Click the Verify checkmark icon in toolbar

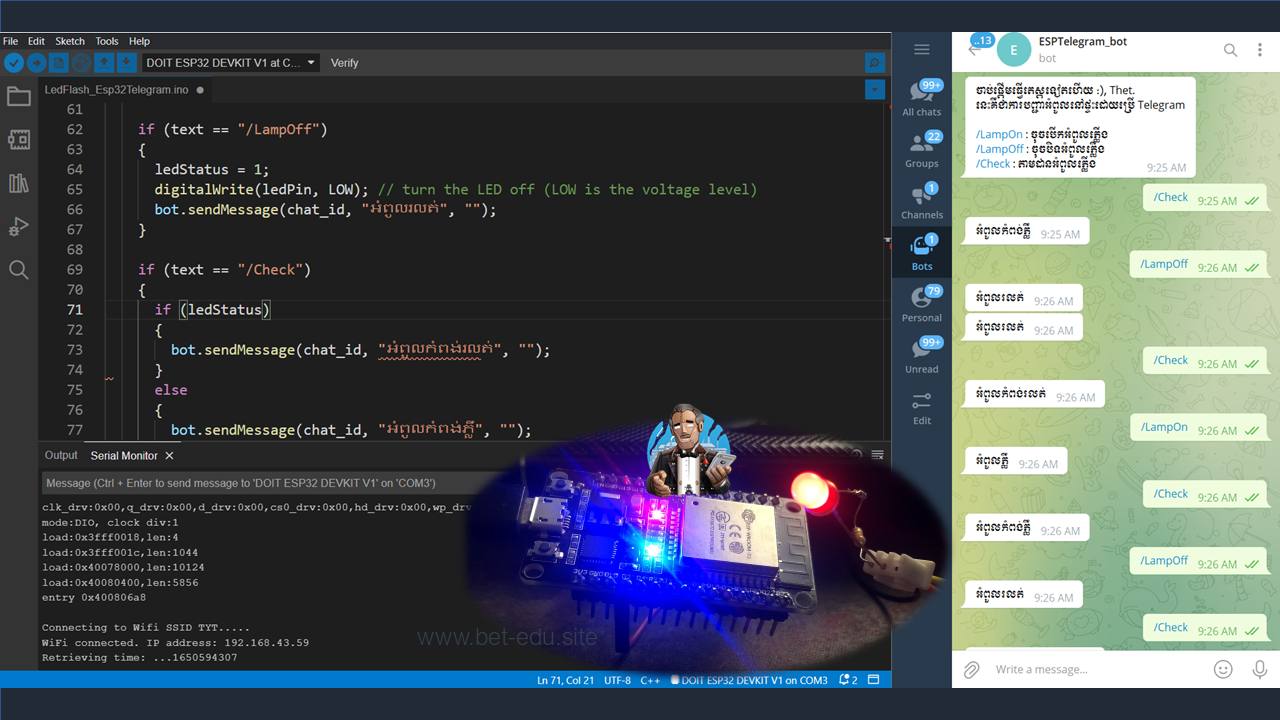pyautogui.click(x=13, y=63)
